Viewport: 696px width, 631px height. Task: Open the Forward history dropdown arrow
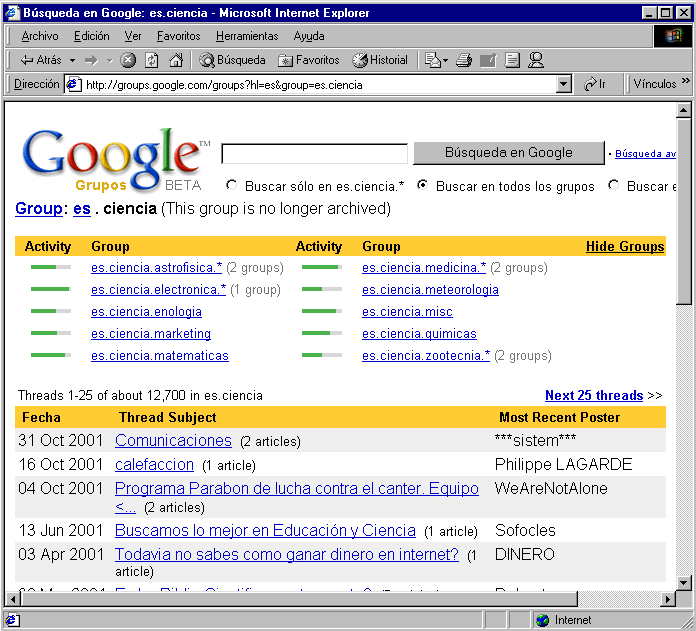pos(110,60)
